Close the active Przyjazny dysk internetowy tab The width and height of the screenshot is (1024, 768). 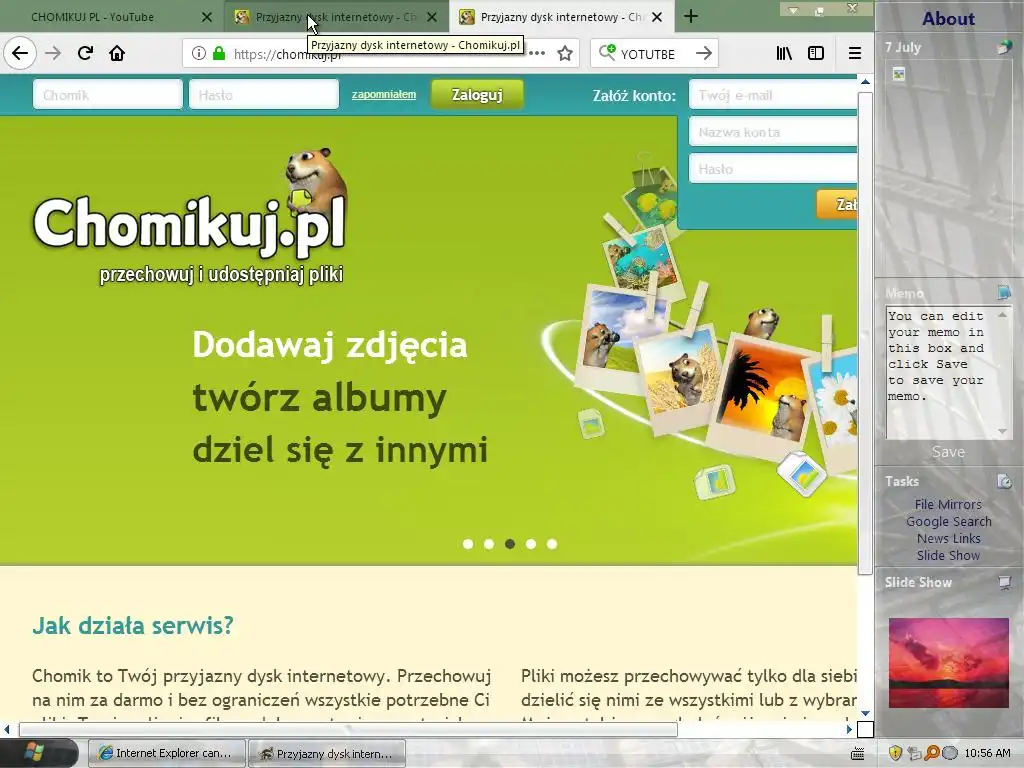tap(657, 17)
